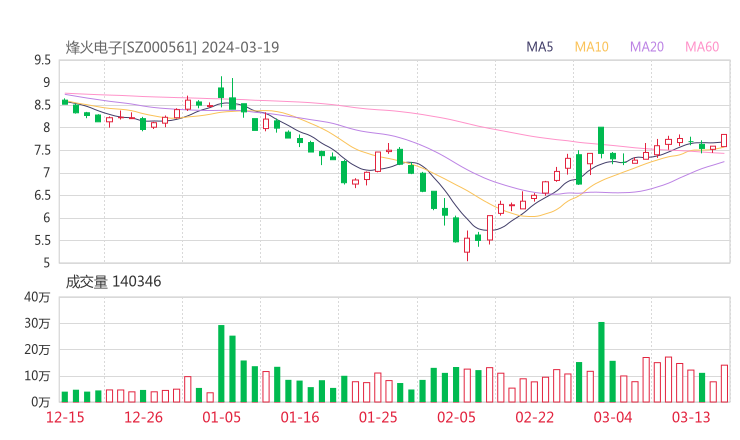Click the MA5 legend label
This screenshot has width=740, height=440.
coord(539,47)
